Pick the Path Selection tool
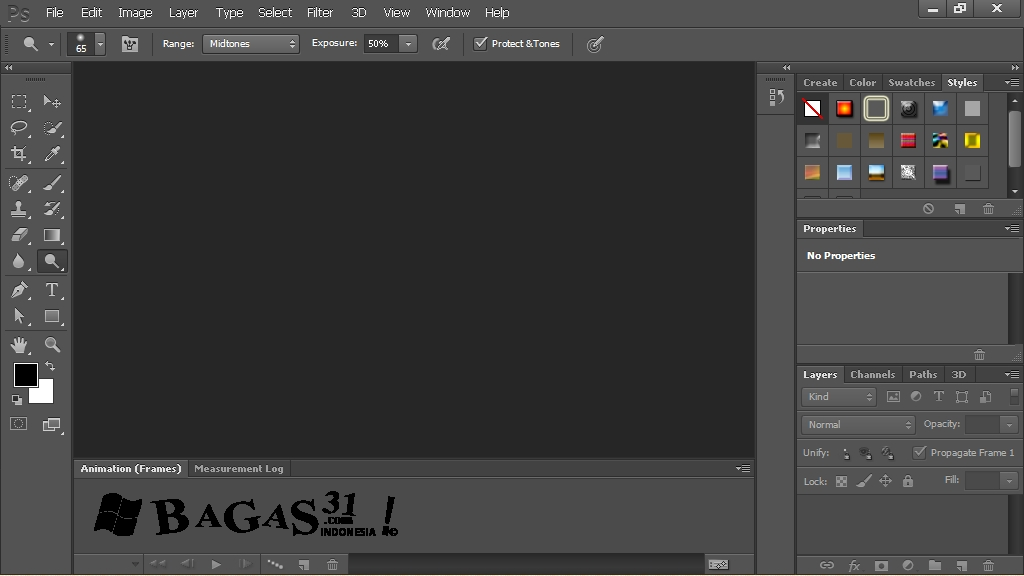Viewport: 1024px width, 576px height. coord(19,316)
